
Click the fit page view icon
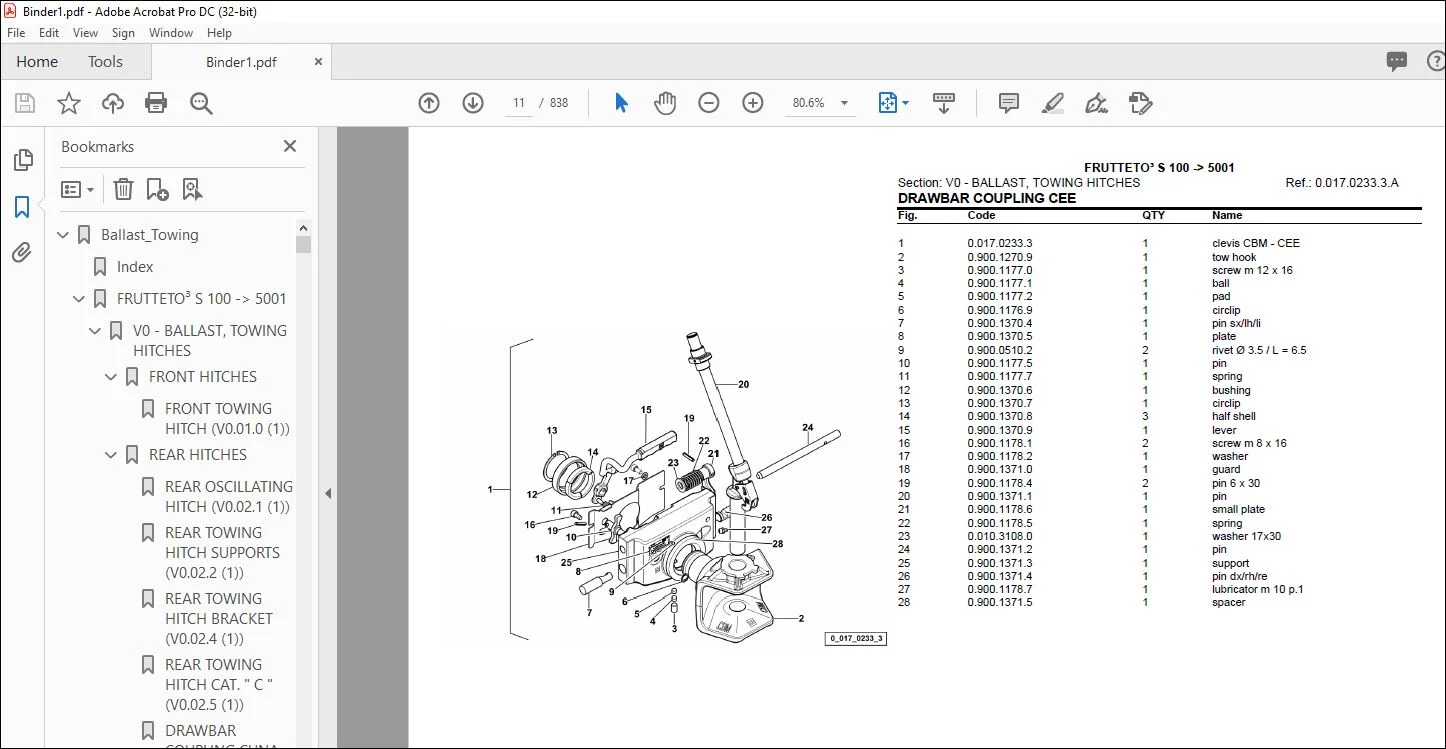[887, 103]
